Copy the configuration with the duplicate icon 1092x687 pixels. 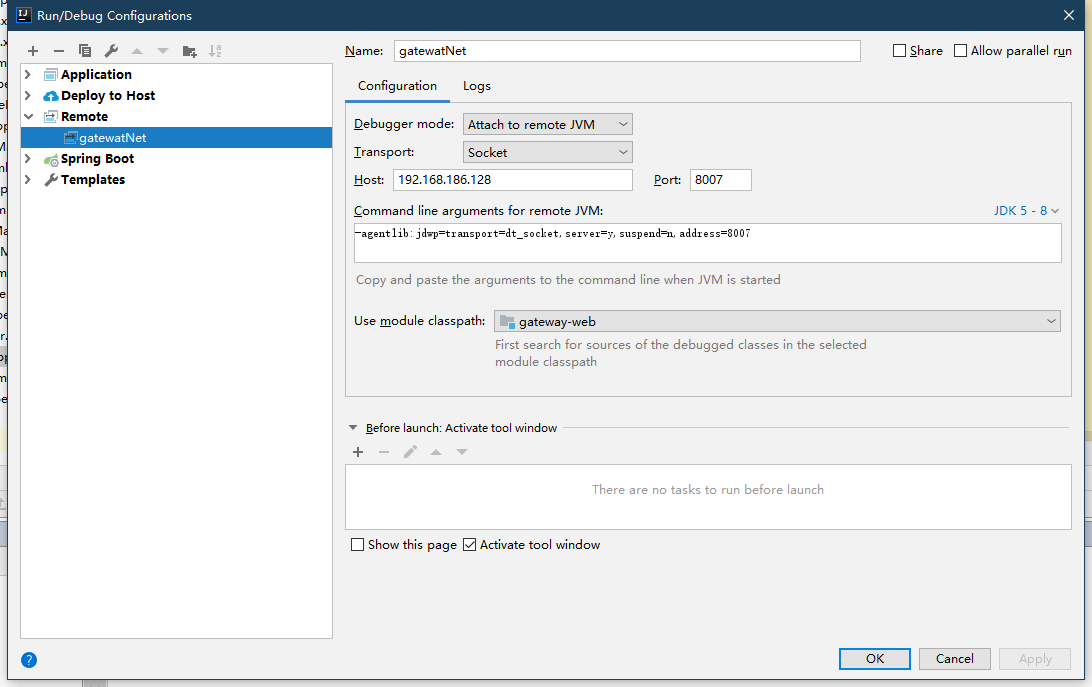click(85, 50)
